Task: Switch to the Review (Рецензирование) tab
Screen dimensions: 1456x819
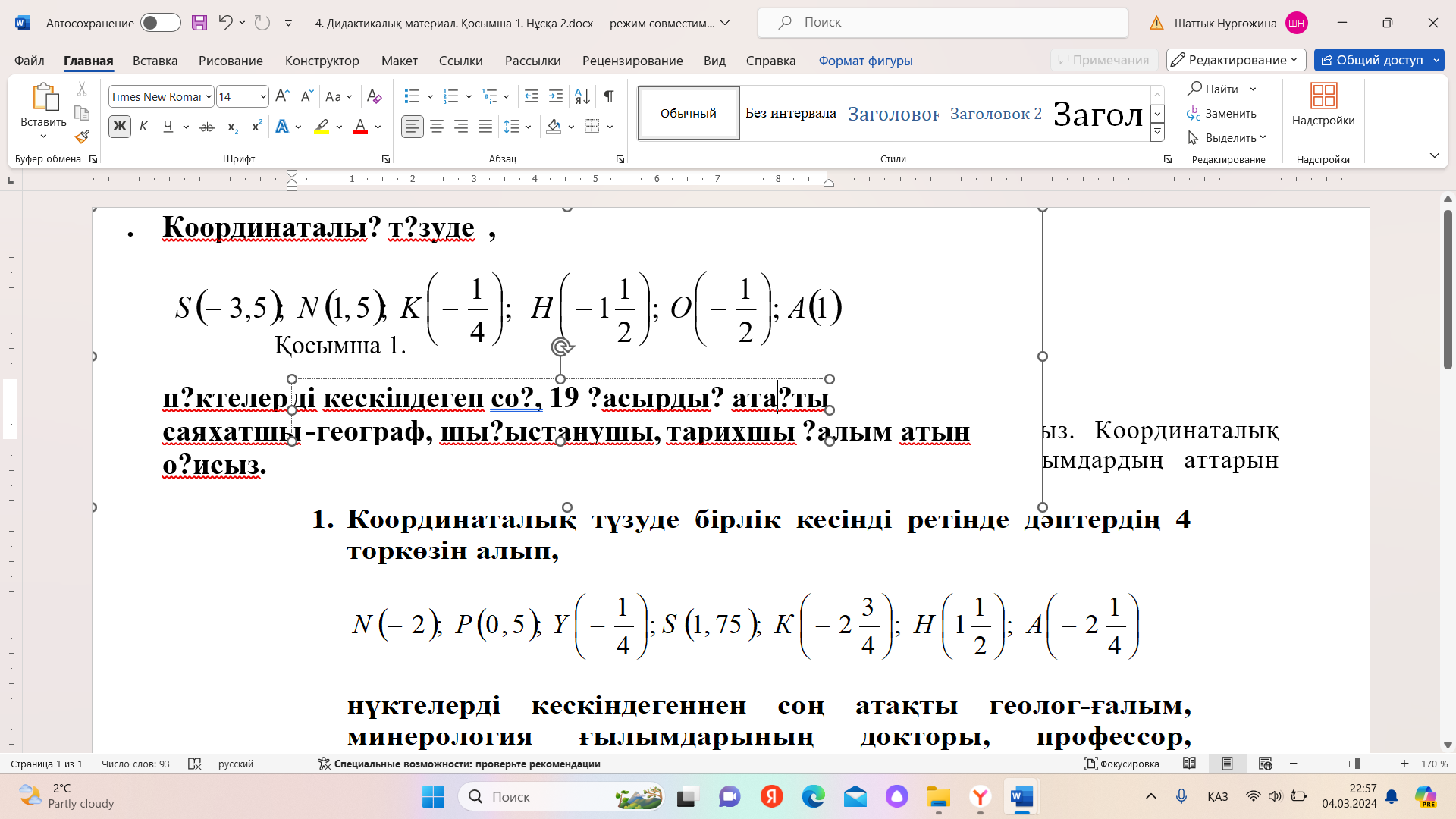Action: 632,61
